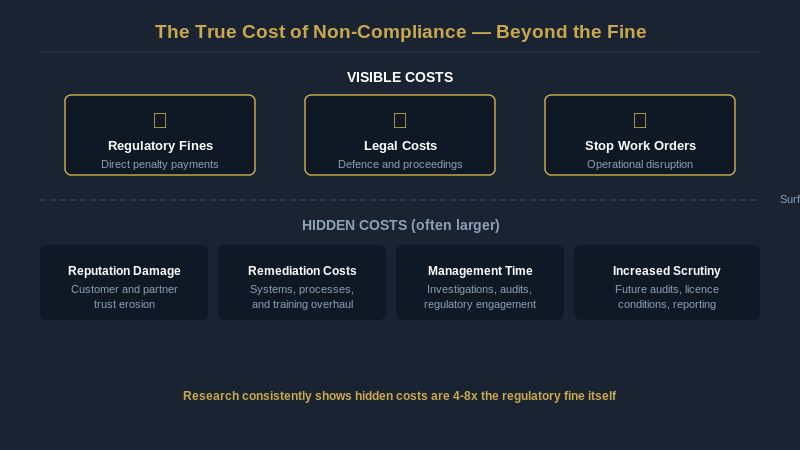Select the Regulatory Fines heading
Screen dimensions: 800x450
[x=160, y=146]
